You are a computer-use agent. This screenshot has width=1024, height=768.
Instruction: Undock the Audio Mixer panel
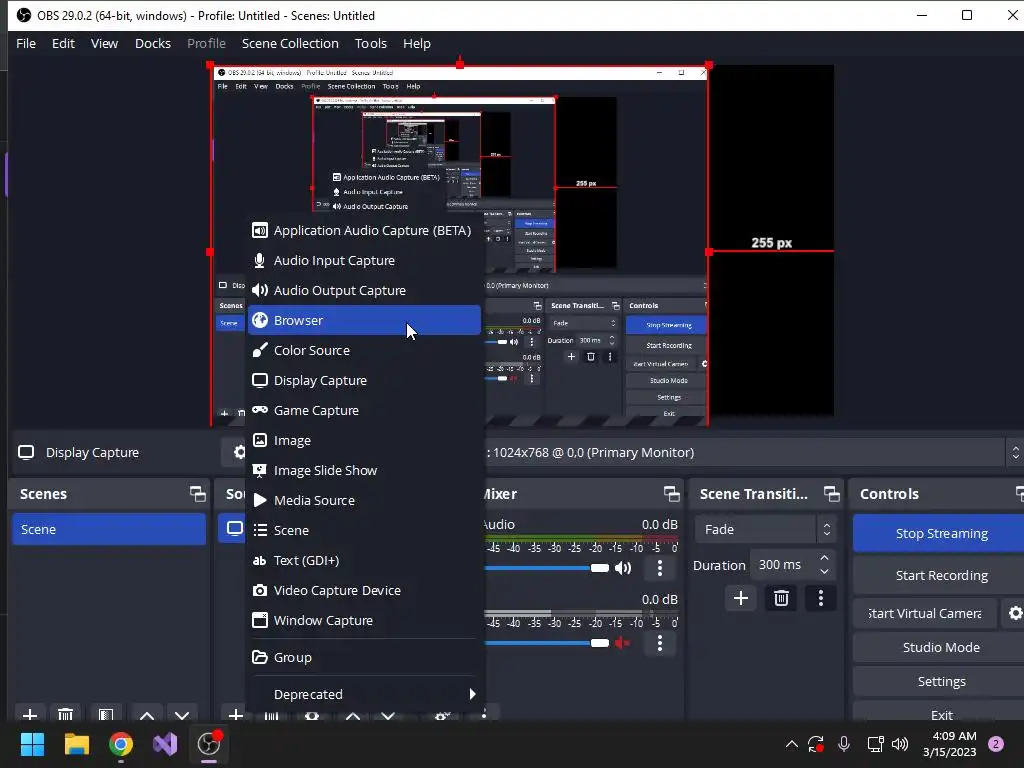pyautogui.click(x=671, y=494)
